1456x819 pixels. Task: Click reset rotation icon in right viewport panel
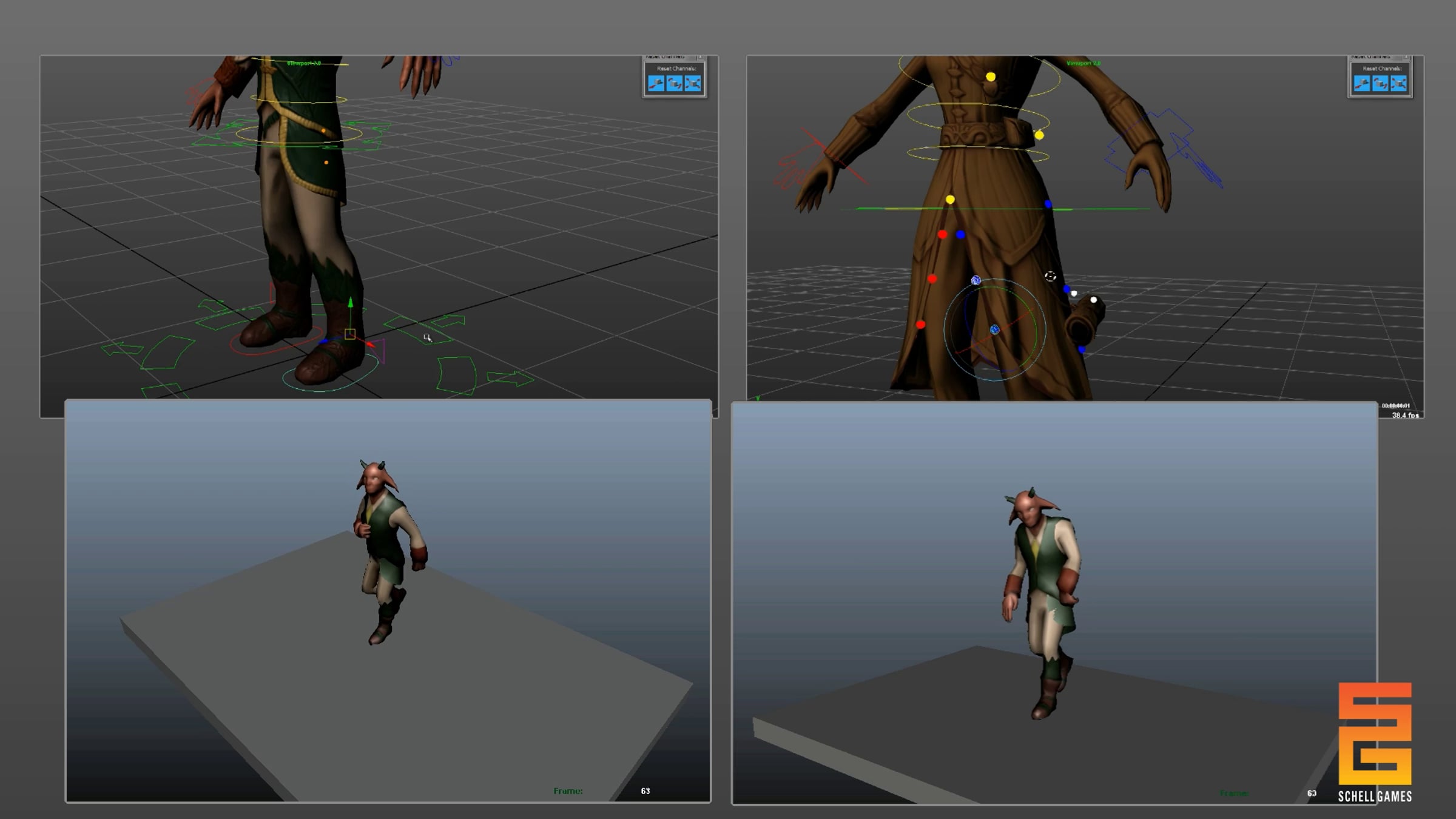pyautogui.click(x=1380, y=83)
